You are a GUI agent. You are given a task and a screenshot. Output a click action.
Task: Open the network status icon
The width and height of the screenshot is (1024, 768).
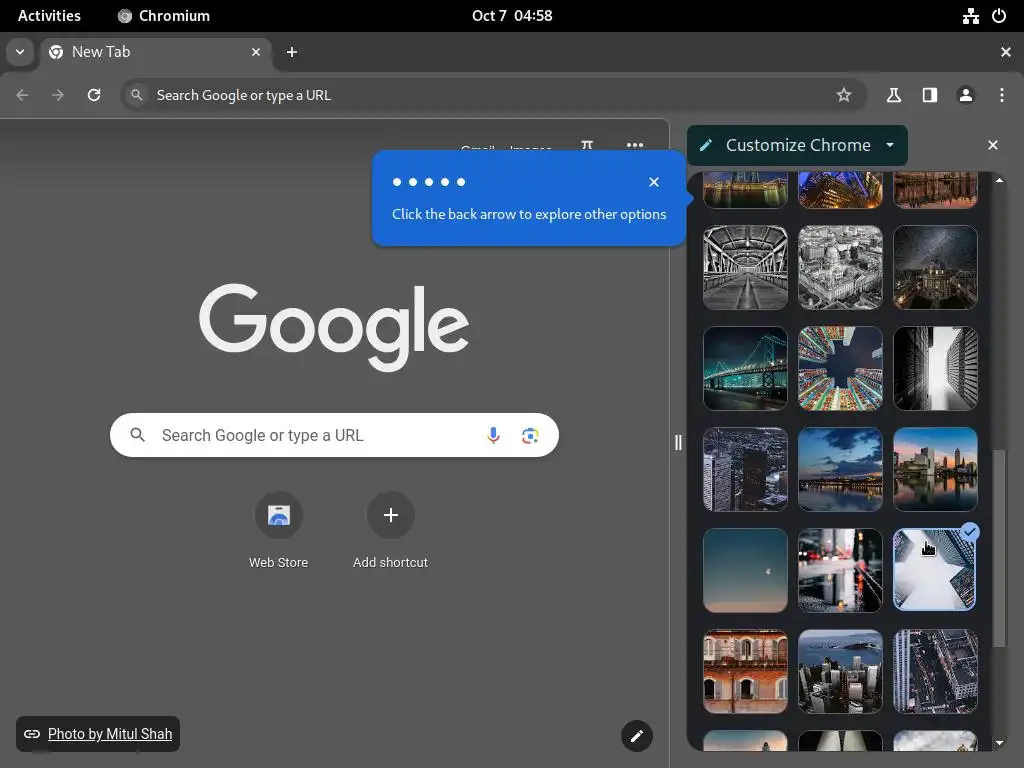[970, 16]
